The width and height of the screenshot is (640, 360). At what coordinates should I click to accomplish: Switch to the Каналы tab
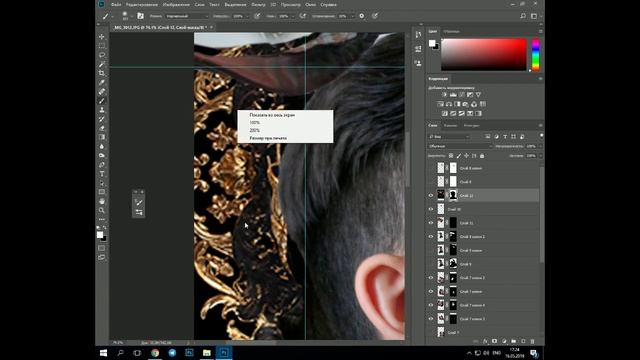coord(450,126)
